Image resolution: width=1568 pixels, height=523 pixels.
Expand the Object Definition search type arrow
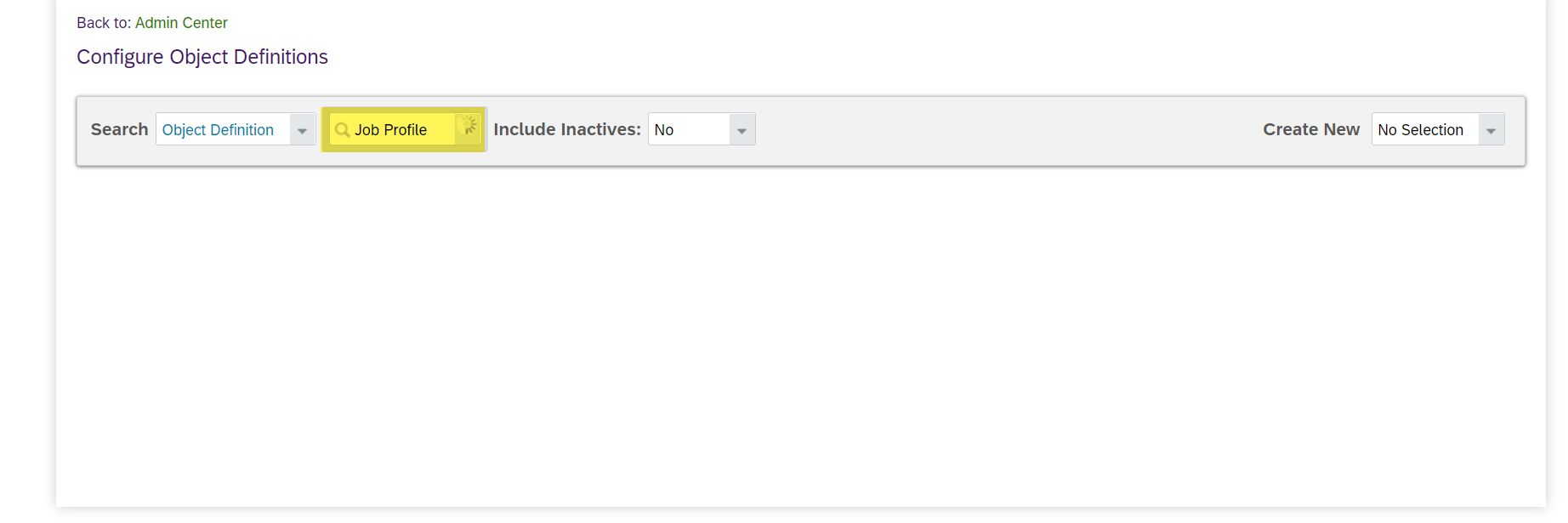click(303, 130)
